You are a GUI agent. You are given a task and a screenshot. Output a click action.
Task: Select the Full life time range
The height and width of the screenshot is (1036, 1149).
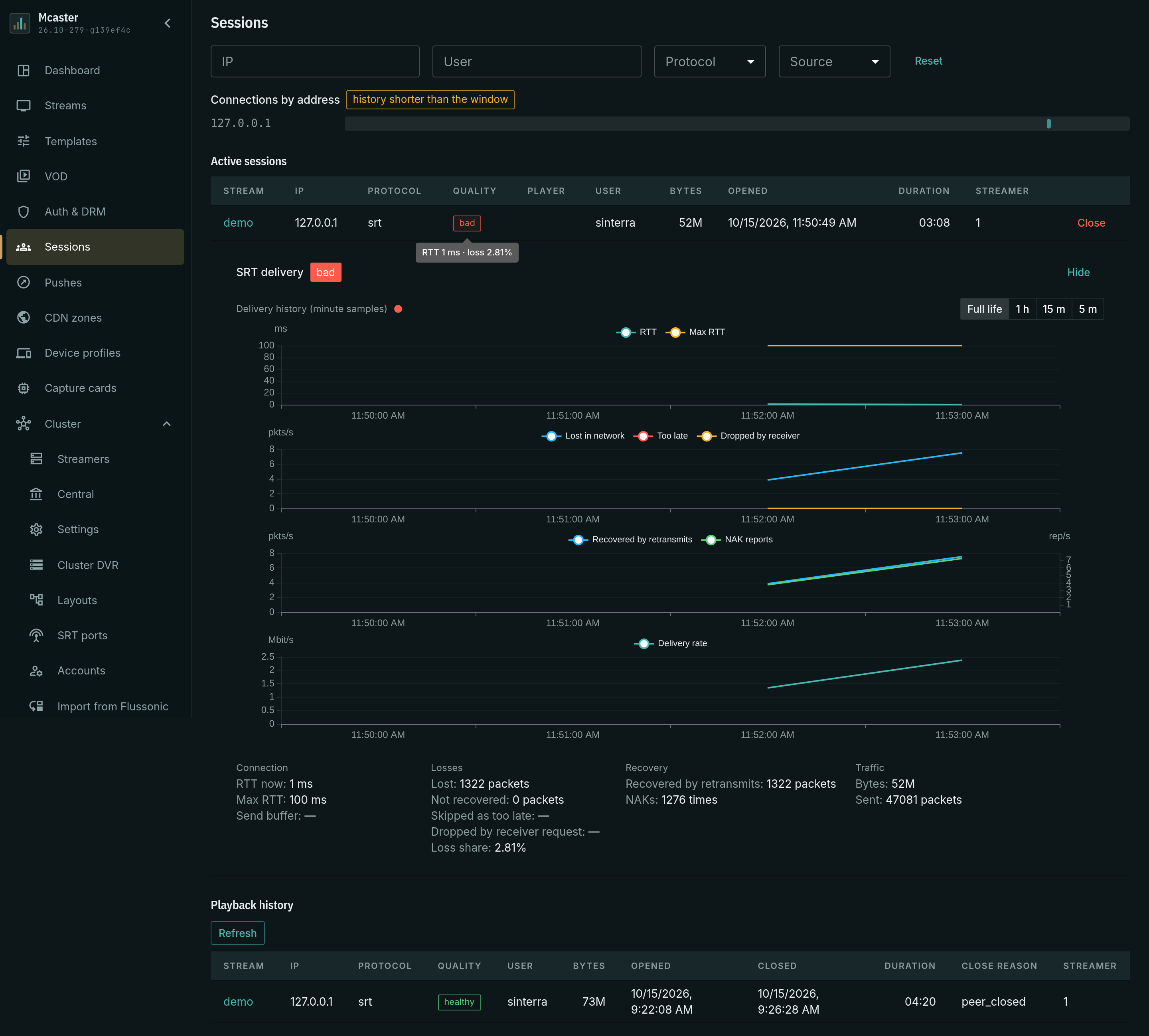click(984, 309)
